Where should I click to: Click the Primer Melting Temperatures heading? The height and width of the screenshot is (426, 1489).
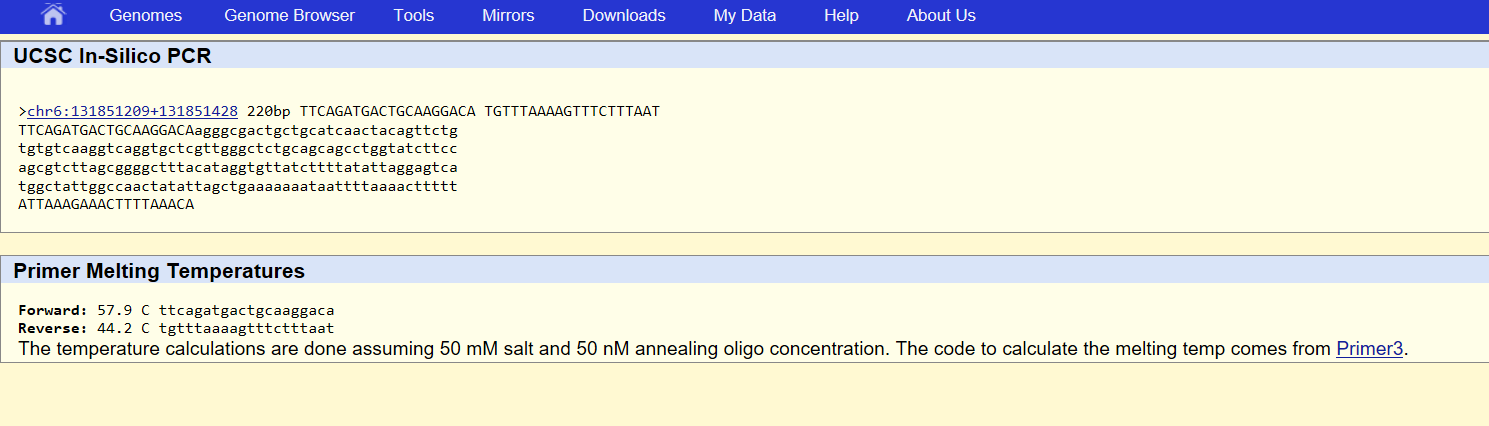coord(159,271)
